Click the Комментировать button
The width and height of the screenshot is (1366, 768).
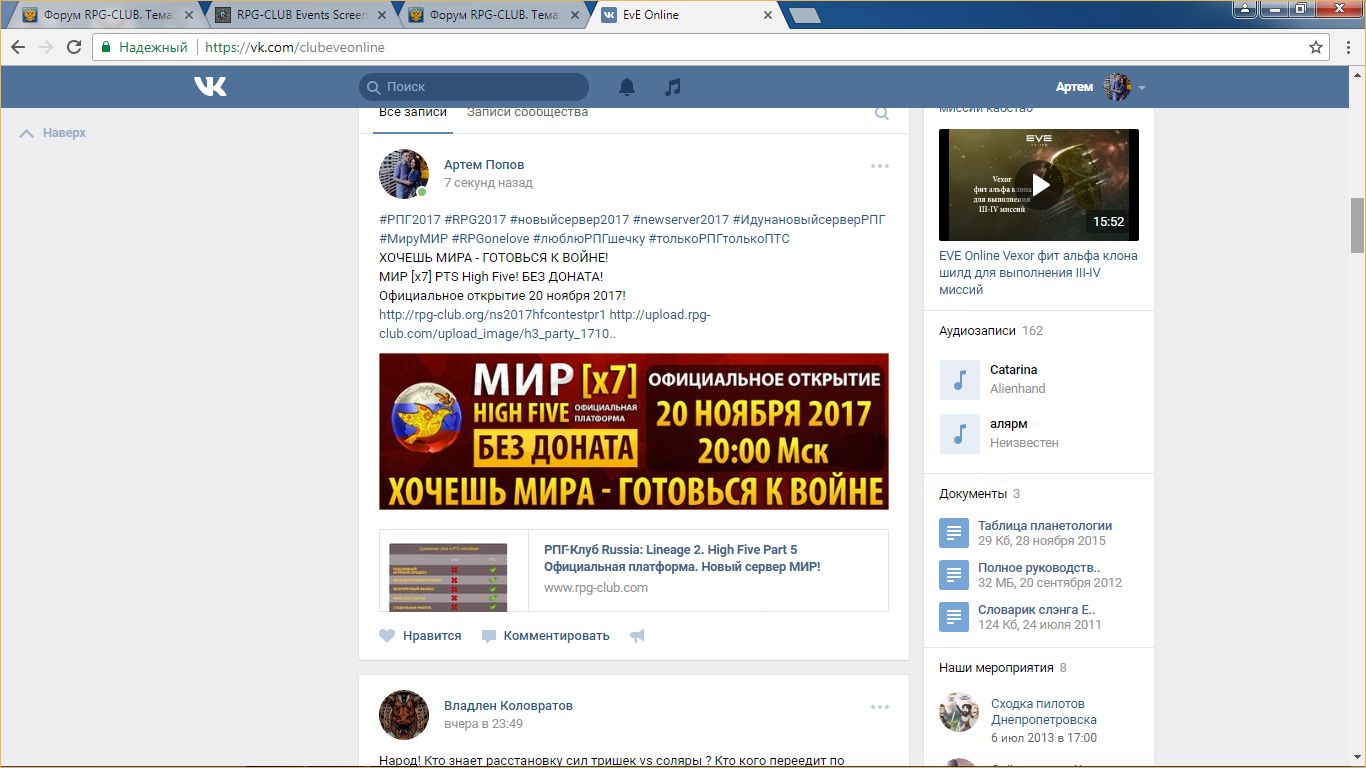546,636
